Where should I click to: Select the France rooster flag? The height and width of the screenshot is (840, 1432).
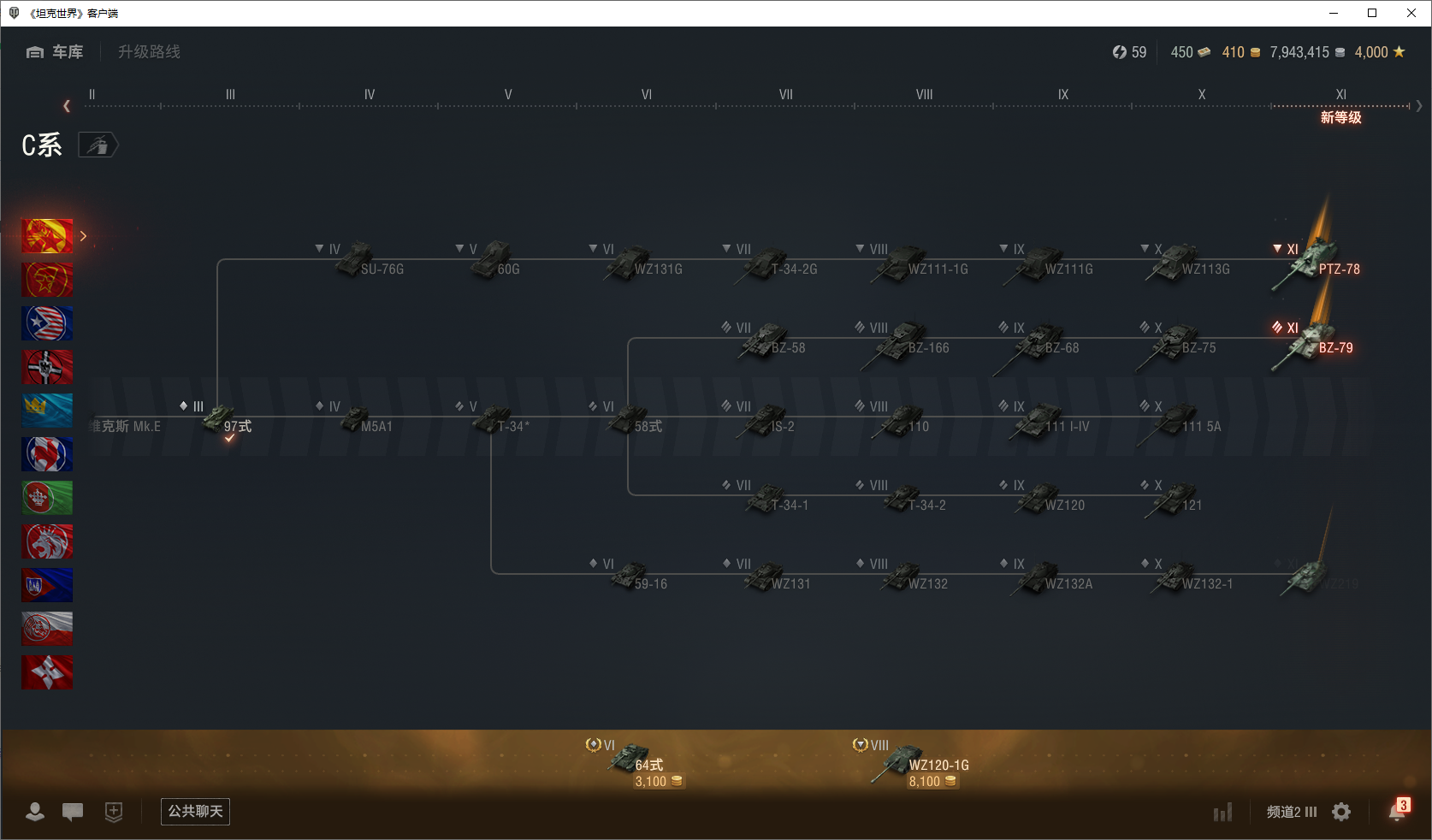pos(47,454)
